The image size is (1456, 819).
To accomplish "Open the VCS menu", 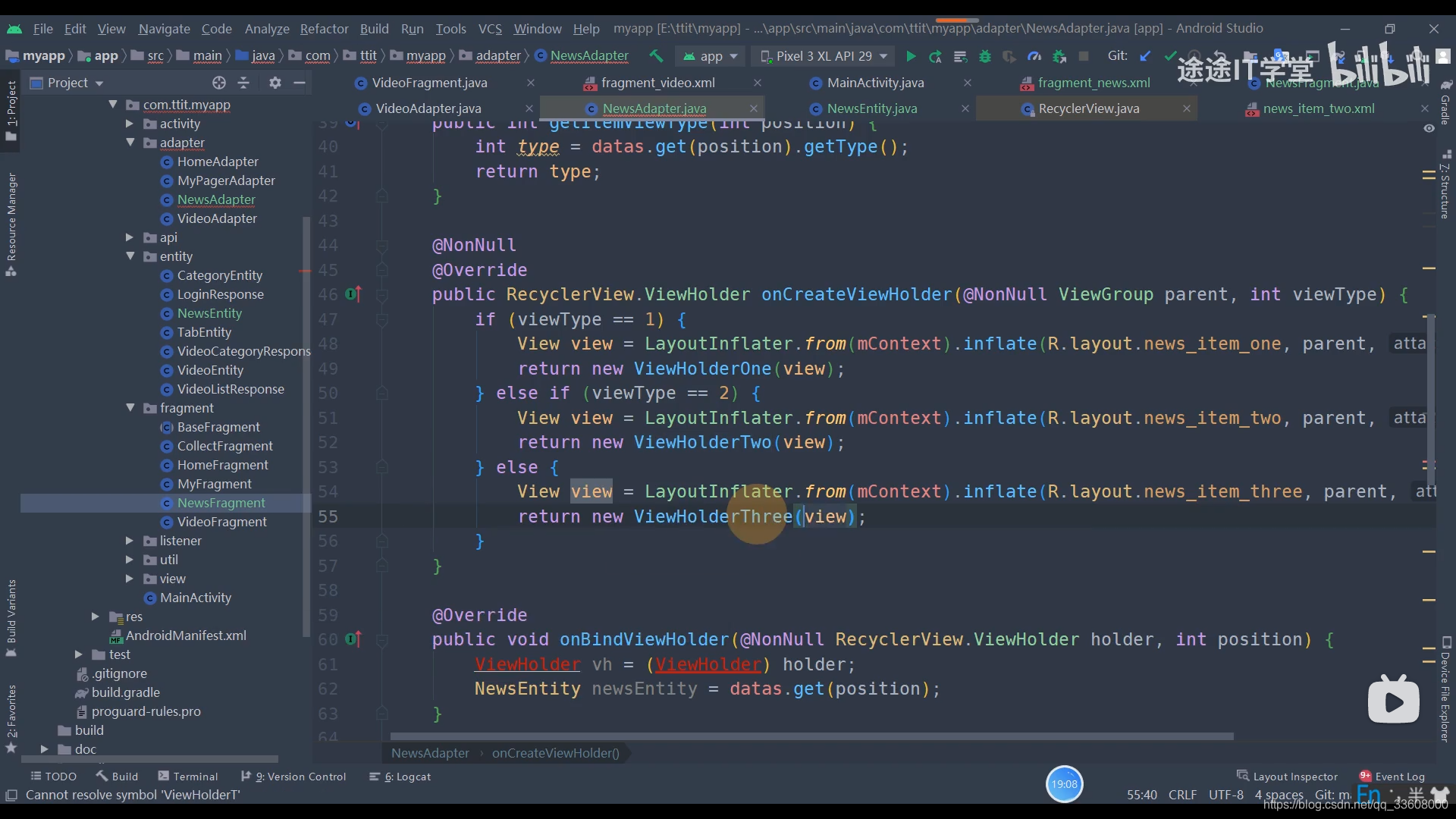I will tap(490, 29).
